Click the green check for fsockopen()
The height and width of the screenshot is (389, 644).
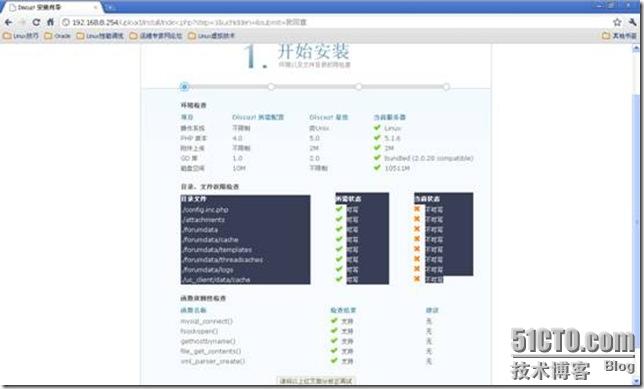tap(334, 330)
